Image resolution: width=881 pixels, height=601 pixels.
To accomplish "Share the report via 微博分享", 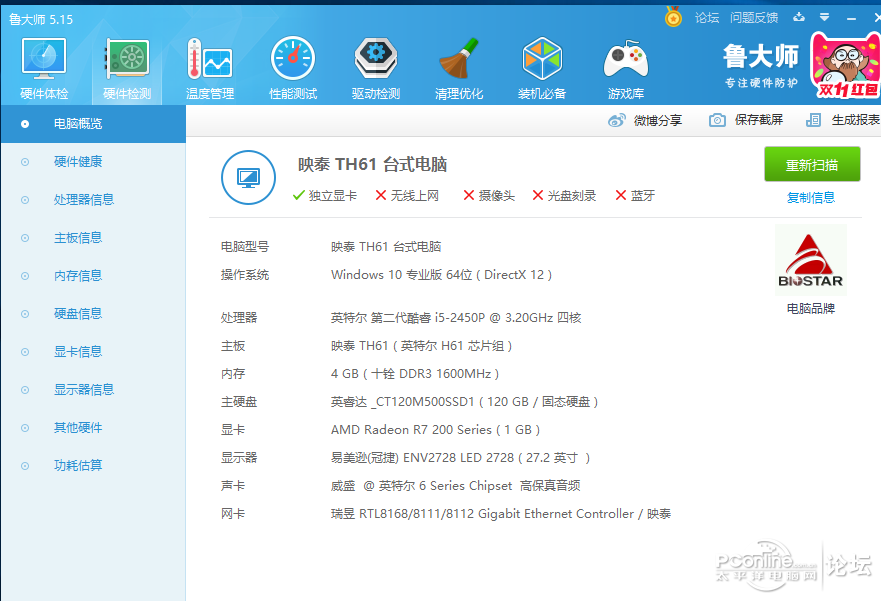I will [645, 120].
